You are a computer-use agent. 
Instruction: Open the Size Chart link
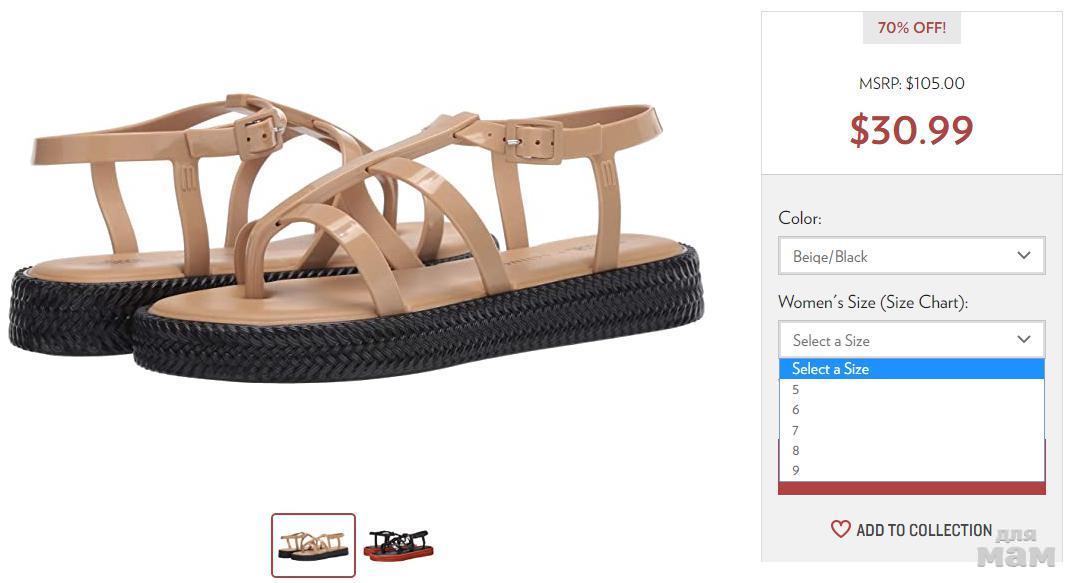click(x=925, y=302)
